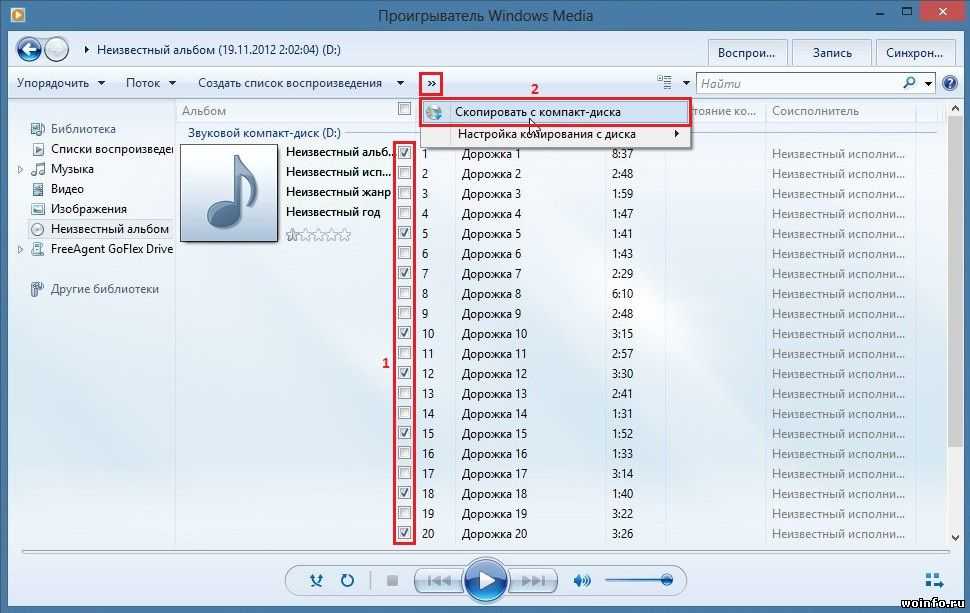
Task: Select Неизвестный альбом disc in the sidebar
Action: click(101, 229)
